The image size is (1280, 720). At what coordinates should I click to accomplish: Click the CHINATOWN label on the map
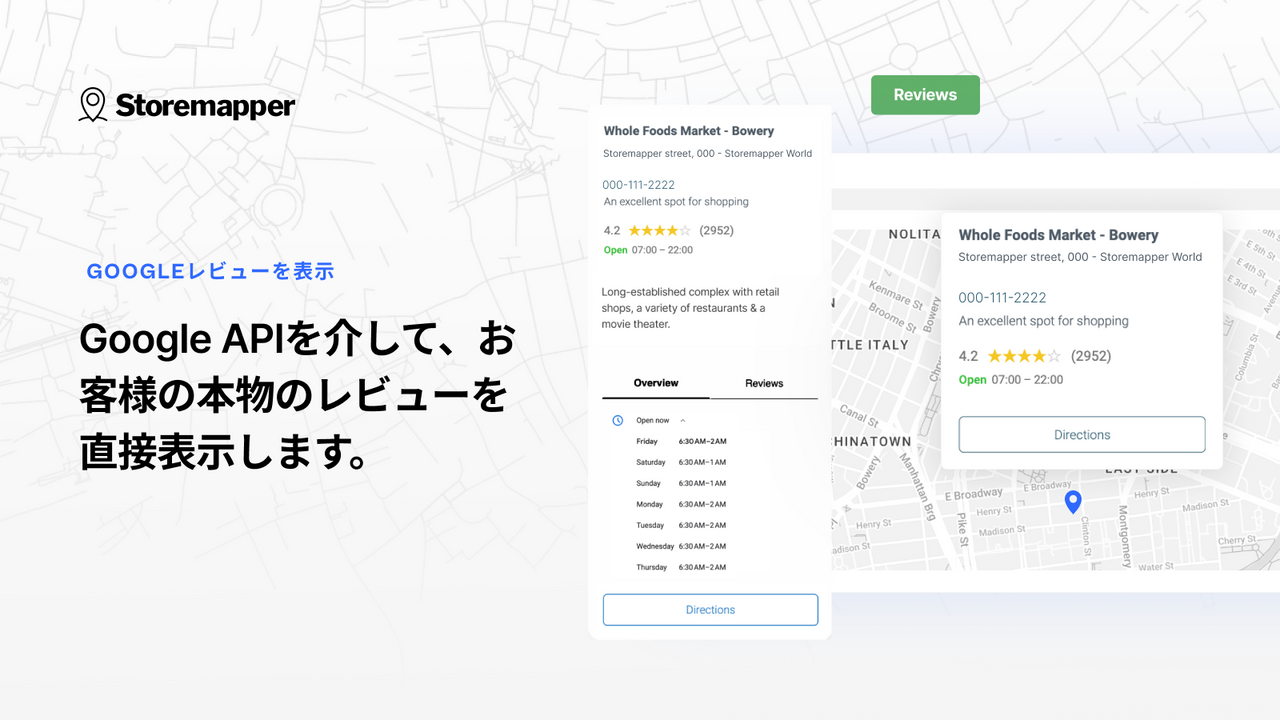pos(872,441)
